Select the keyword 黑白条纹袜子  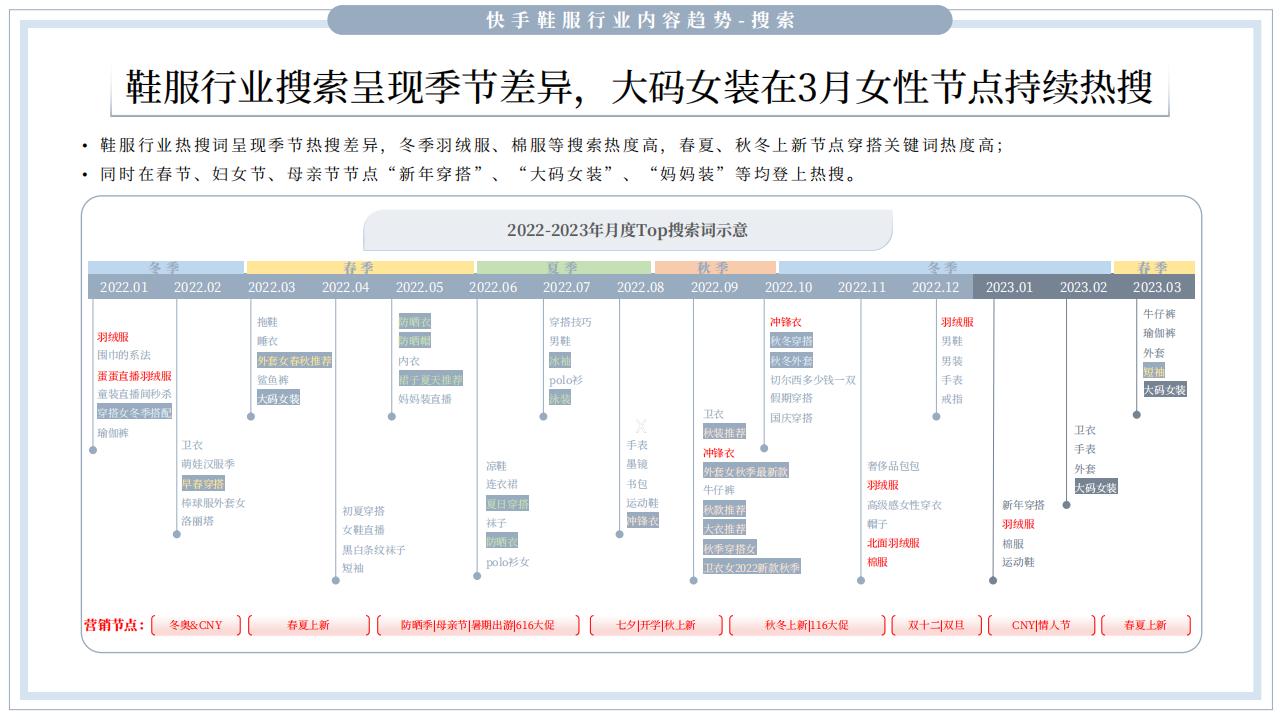[x=374, y=550]
